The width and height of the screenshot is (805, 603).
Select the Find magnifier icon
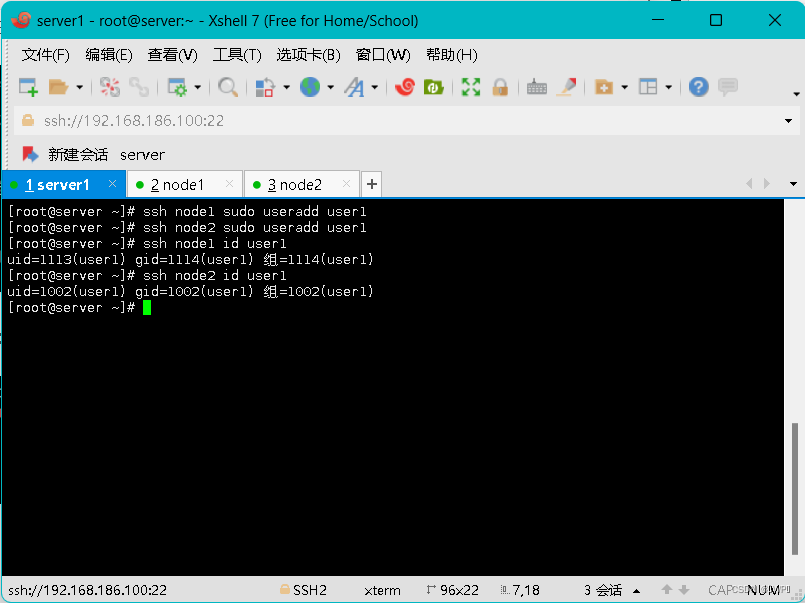[x=227, y=87]
